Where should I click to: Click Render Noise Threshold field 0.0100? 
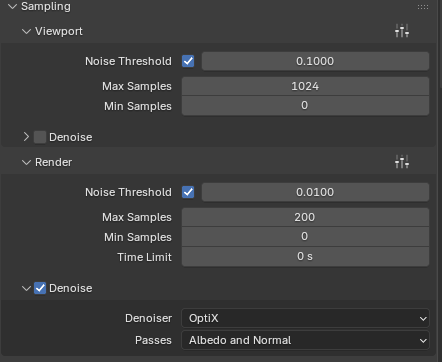[x=315, y=192]
